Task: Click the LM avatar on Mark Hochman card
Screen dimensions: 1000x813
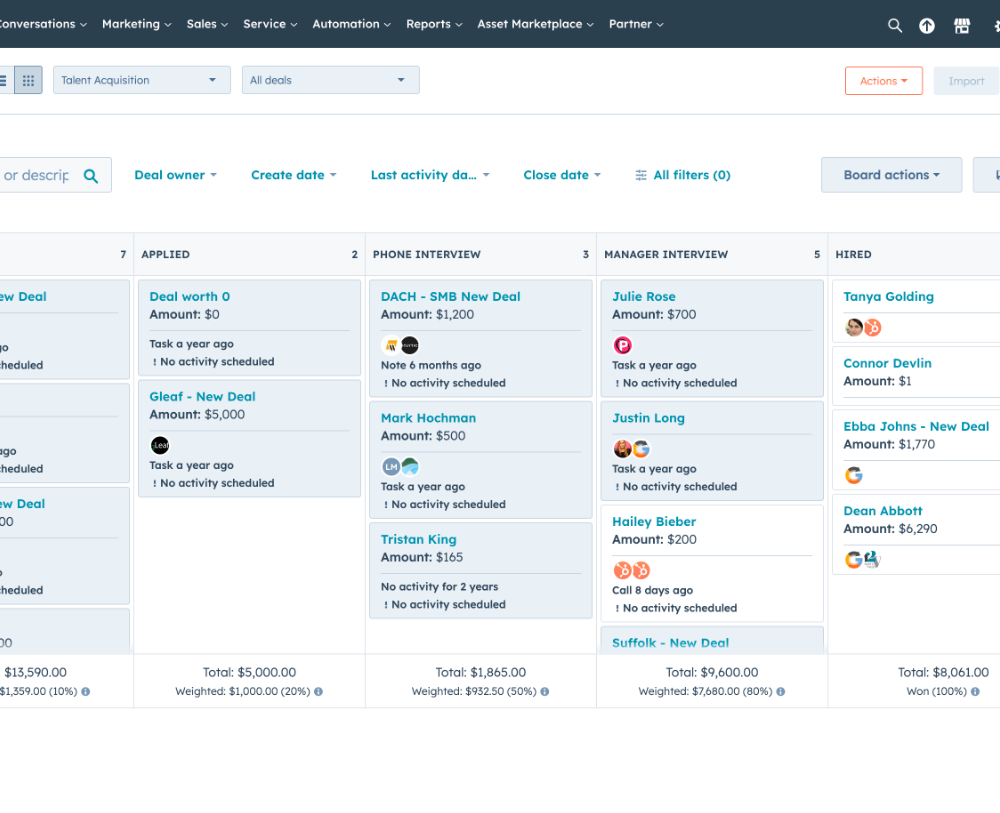Action: 391,467
